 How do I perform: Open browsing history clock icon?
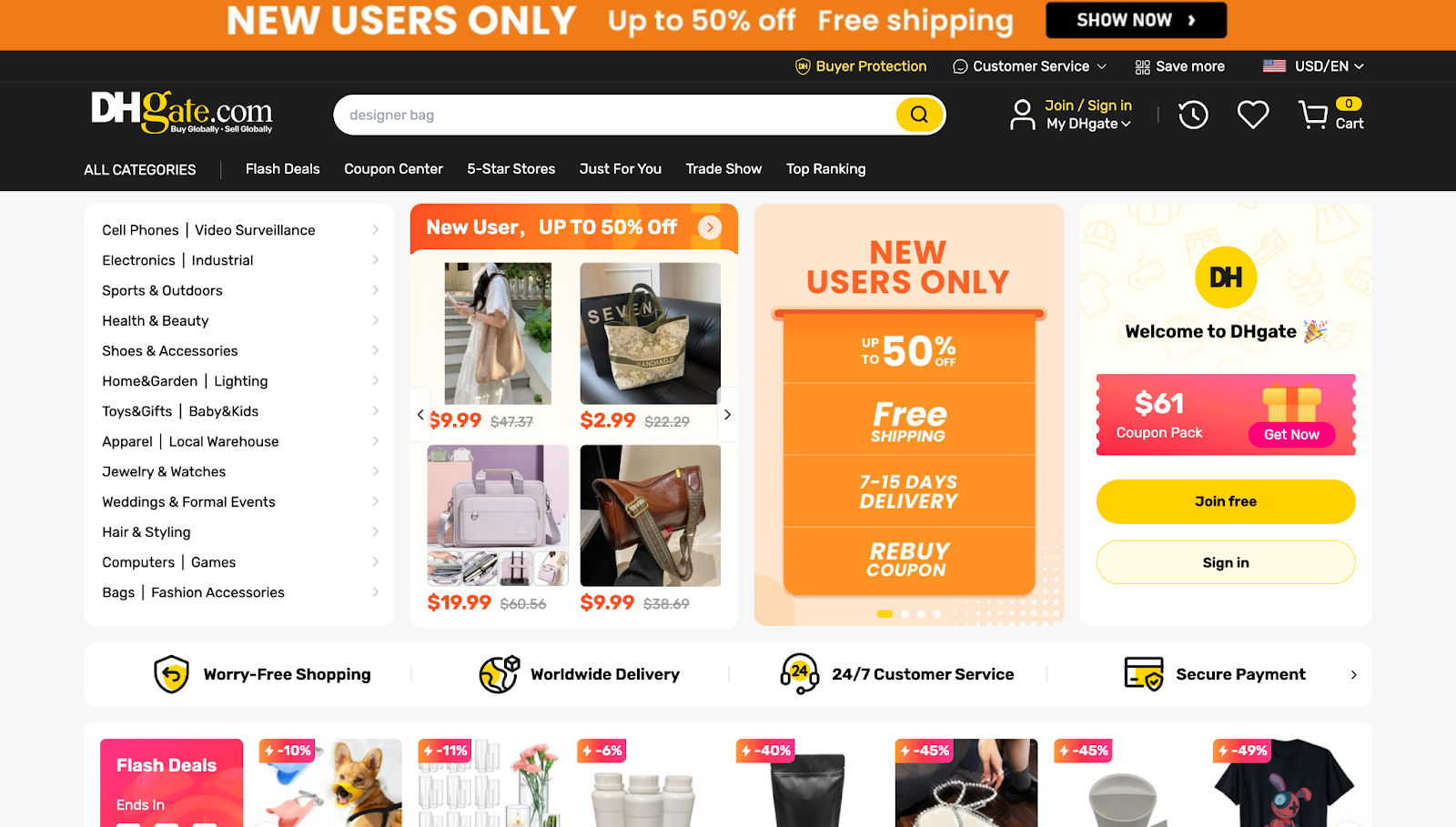point(1193,115)
